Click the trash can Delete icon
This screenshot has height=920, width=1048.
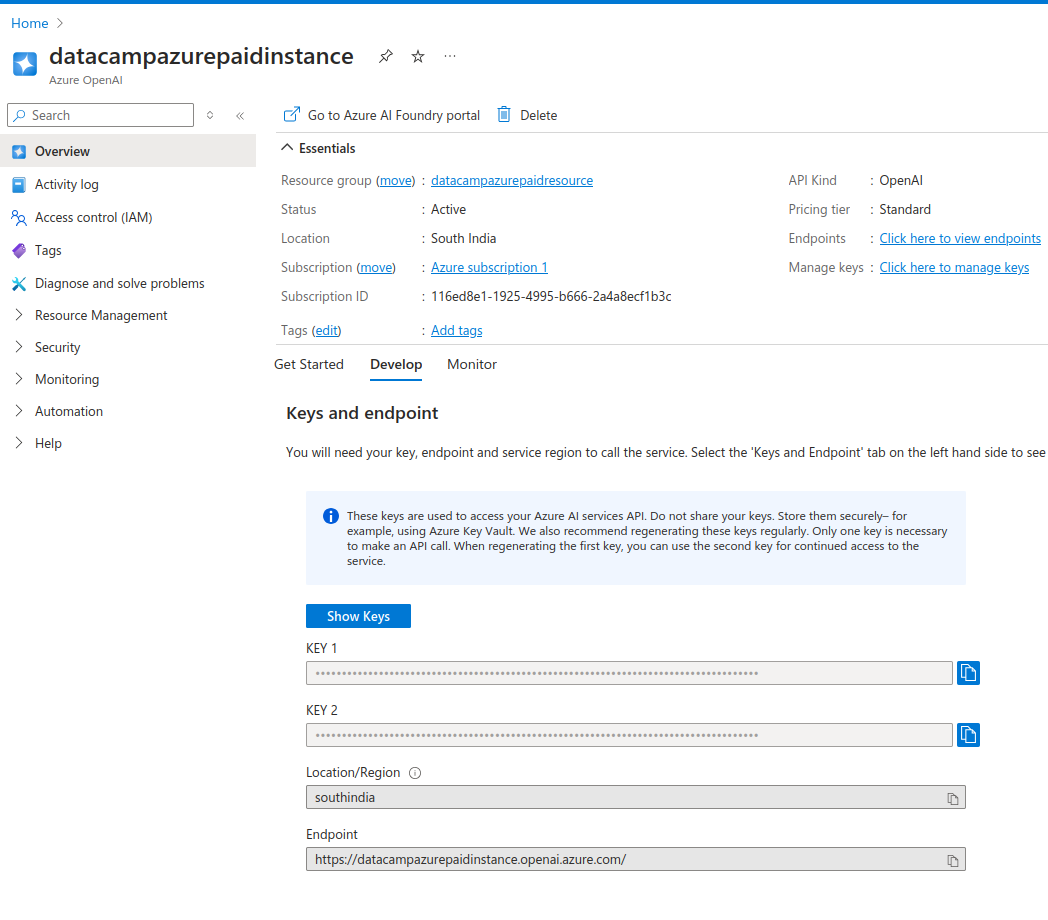(x=504, y=114)
